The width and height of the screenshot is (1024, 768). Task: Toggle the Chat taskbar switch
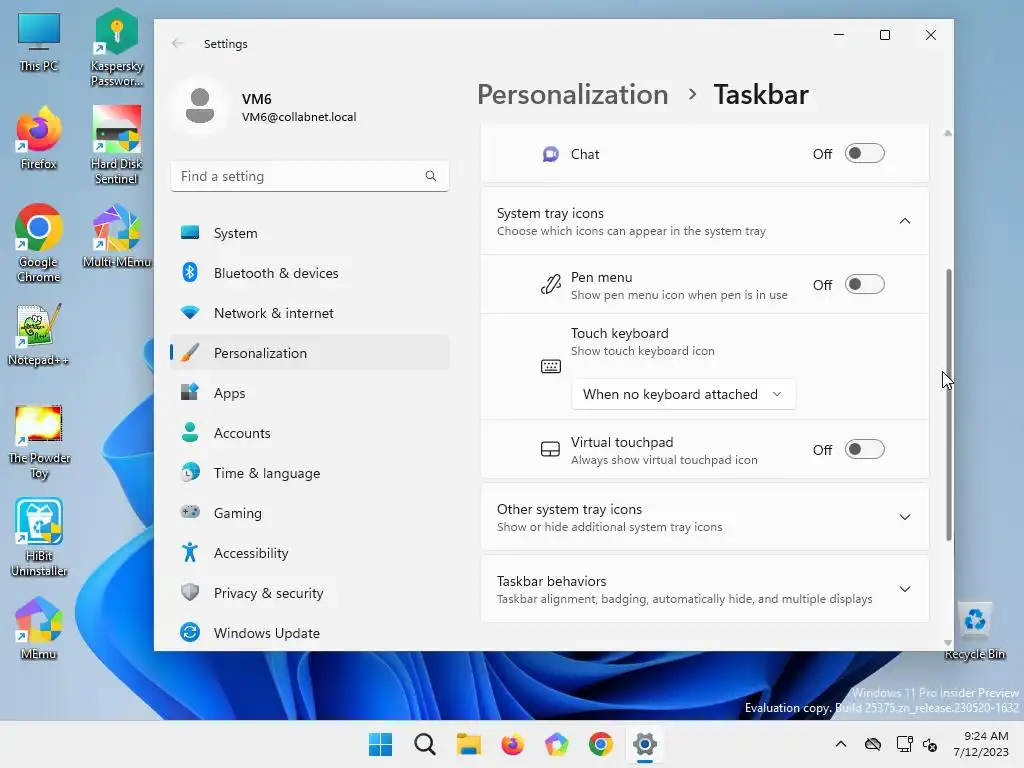864,153
